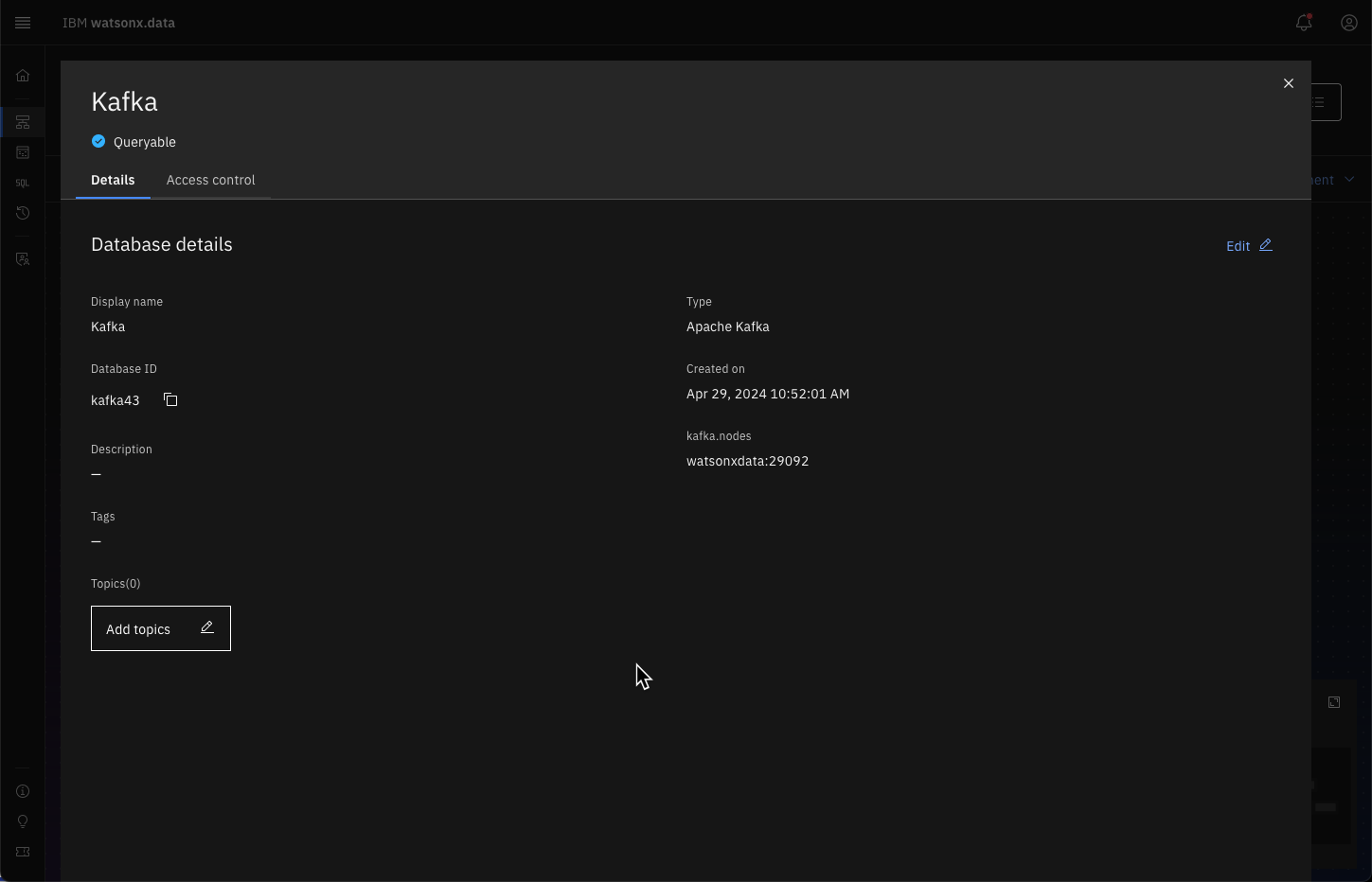Viewport: 1372px width, 882px height.
Task: Click the Add topics button
Action: [161, 628]
